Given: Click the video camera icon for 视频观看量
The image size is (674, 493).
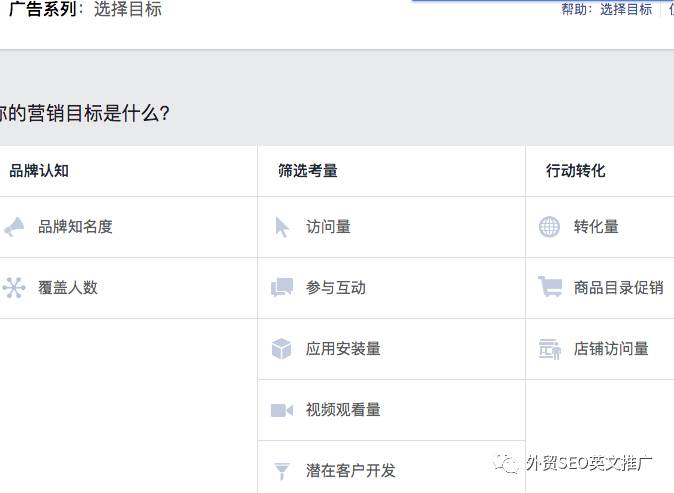Looking at the screenshot, I should [282, 410].
